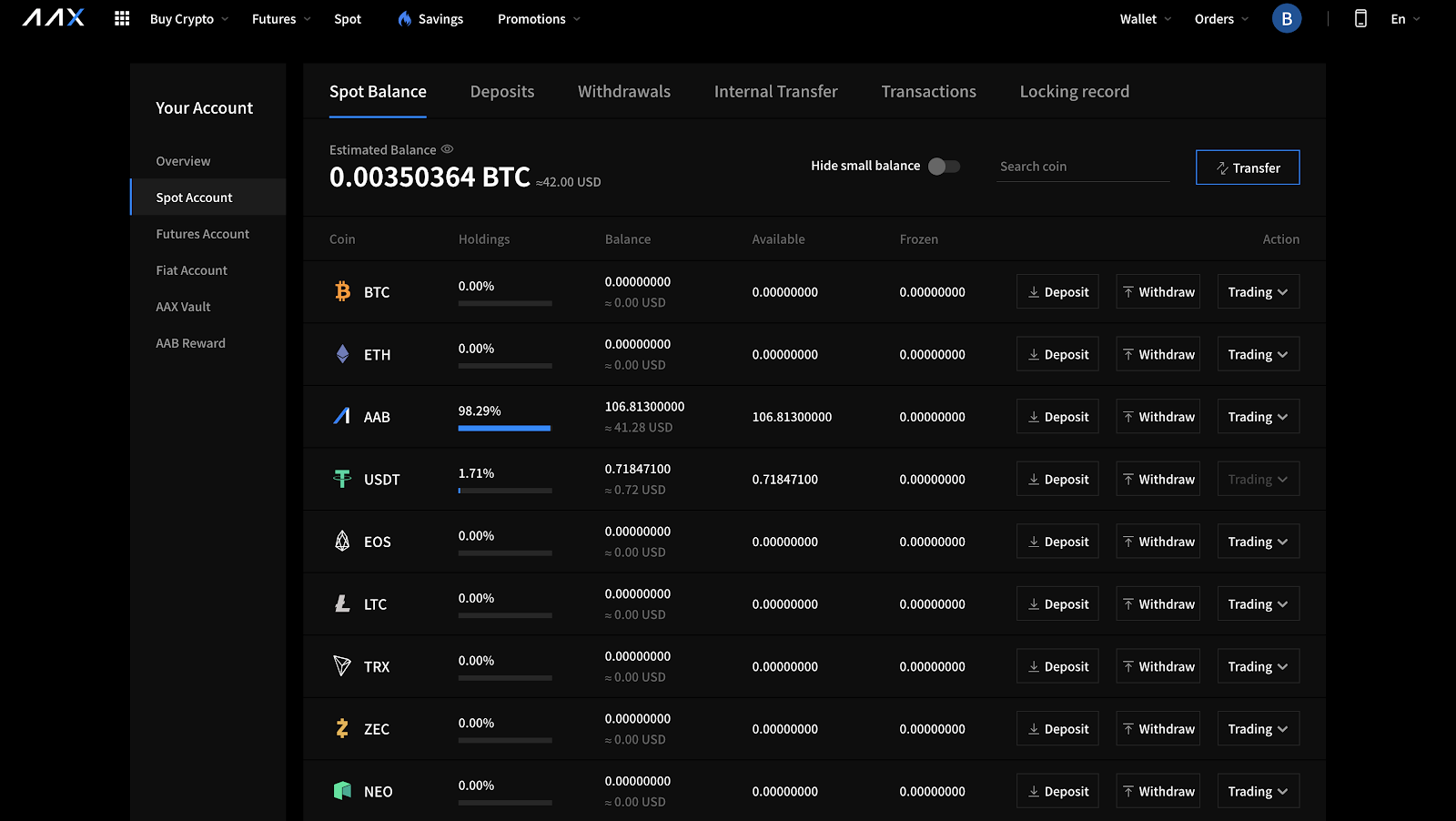
Task: Switch to the Locking record tab
Action: point(1075,91)
